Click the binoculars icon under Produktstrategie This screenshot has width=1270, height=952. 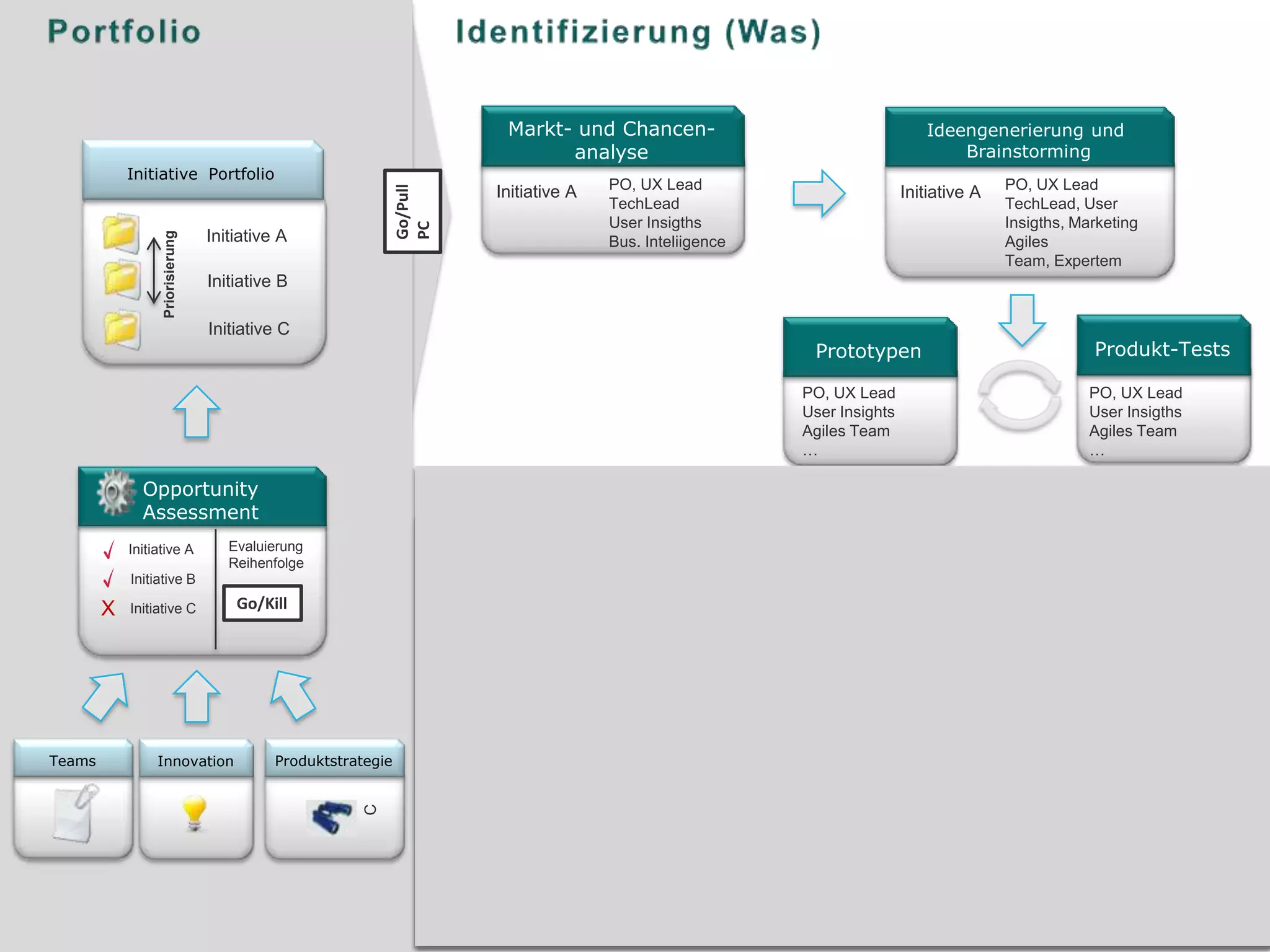[x=331, y=816]
